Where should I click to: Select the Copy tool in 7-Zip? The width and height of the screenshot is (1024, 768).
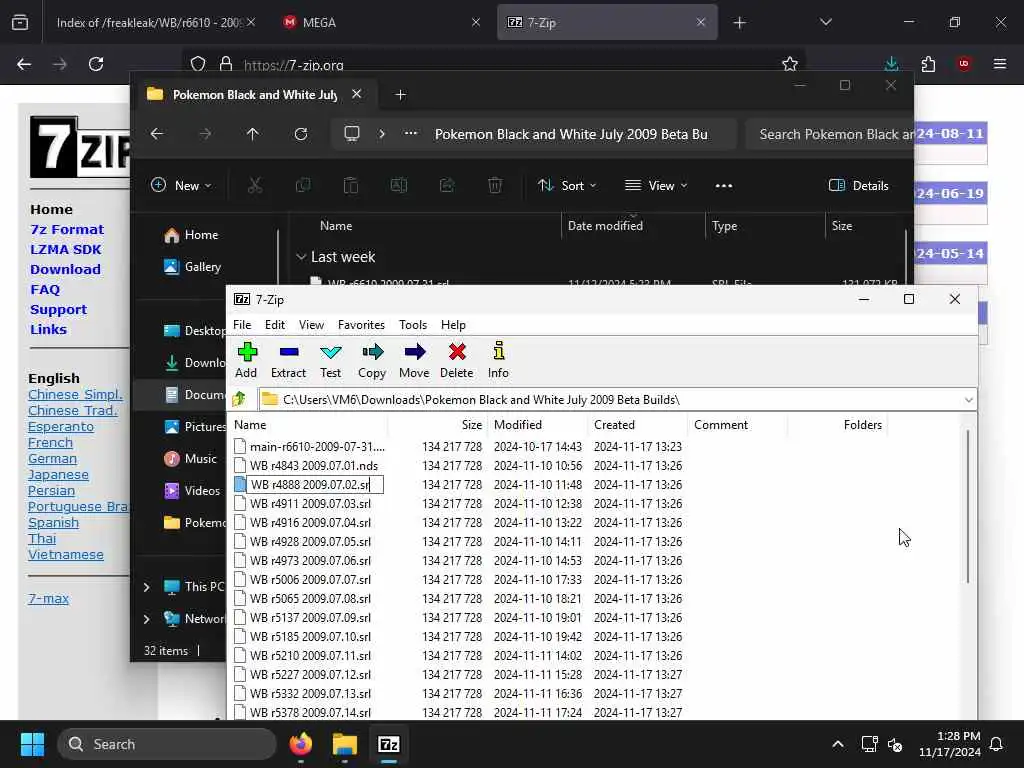372,360
